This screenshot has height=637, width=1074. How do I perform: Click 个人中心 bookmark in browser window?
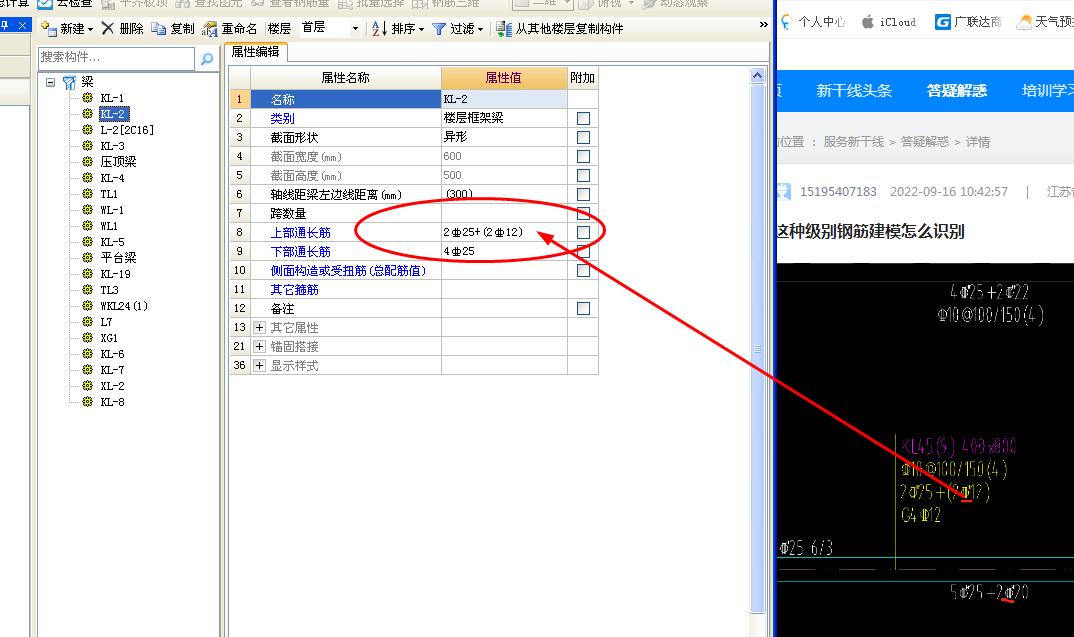pyautogui.click(x=812, y=22)
